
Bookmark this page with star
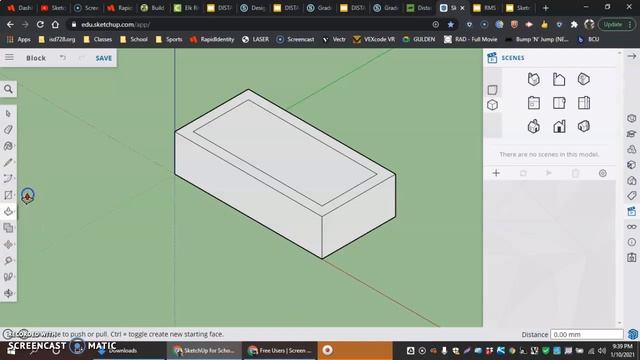coord(451,24)
